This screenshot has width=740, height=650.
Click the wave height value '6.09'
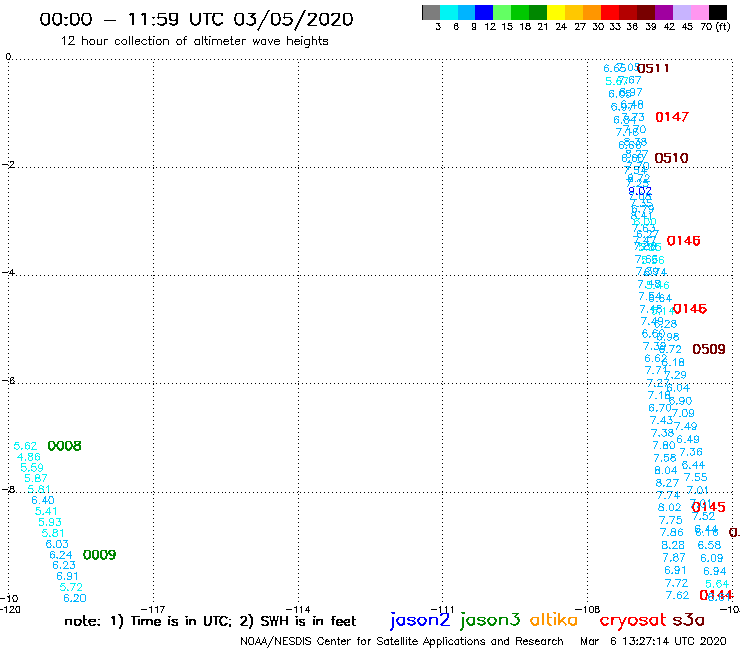712,558
